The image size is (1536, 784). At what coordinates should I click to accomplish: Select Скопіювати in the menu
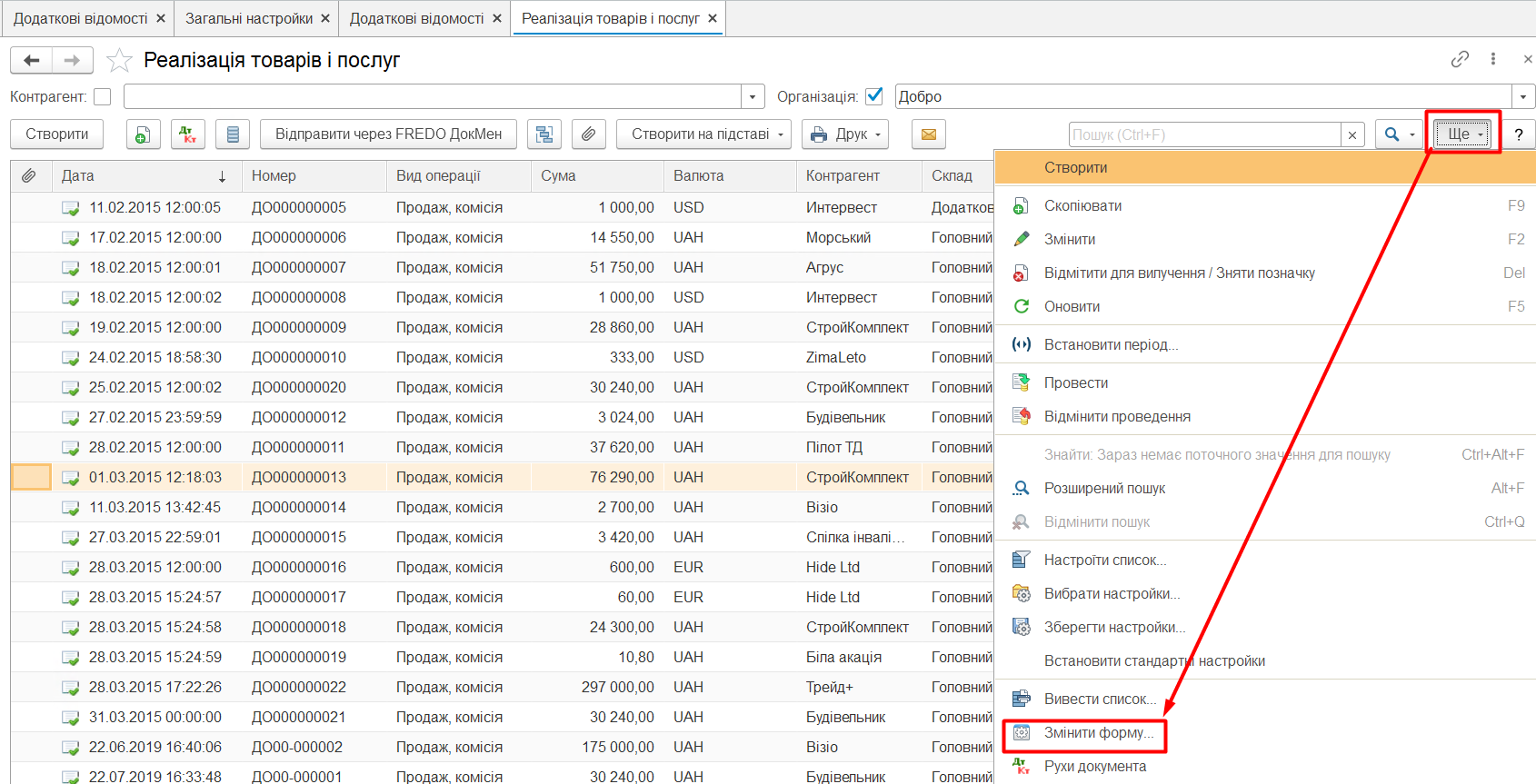click(1265, 205)
